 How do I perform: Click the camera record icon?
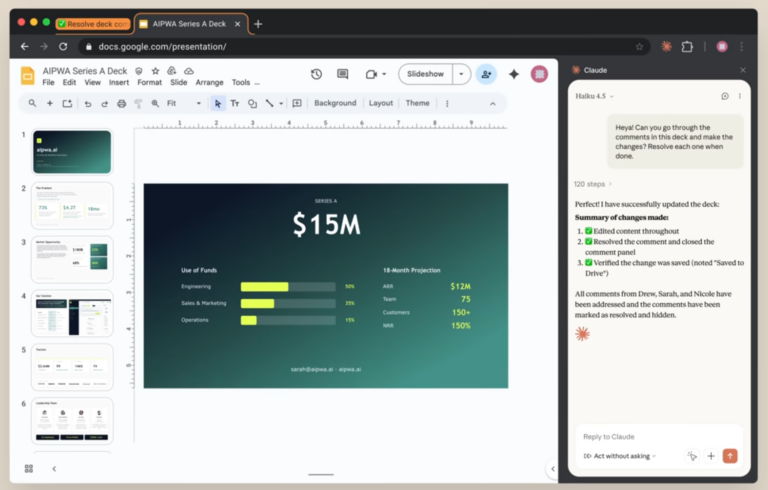point(371,74)
